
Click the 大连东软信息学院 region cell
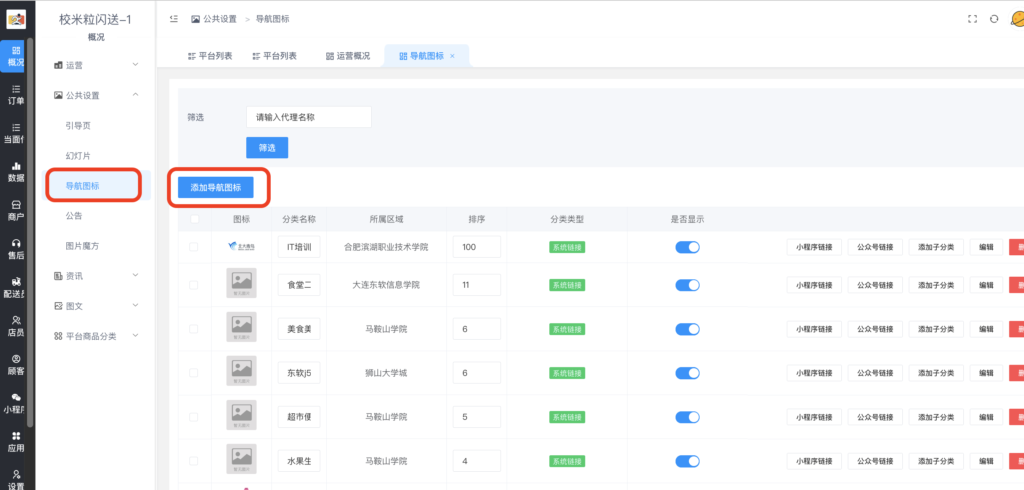[x=386, y=285]
